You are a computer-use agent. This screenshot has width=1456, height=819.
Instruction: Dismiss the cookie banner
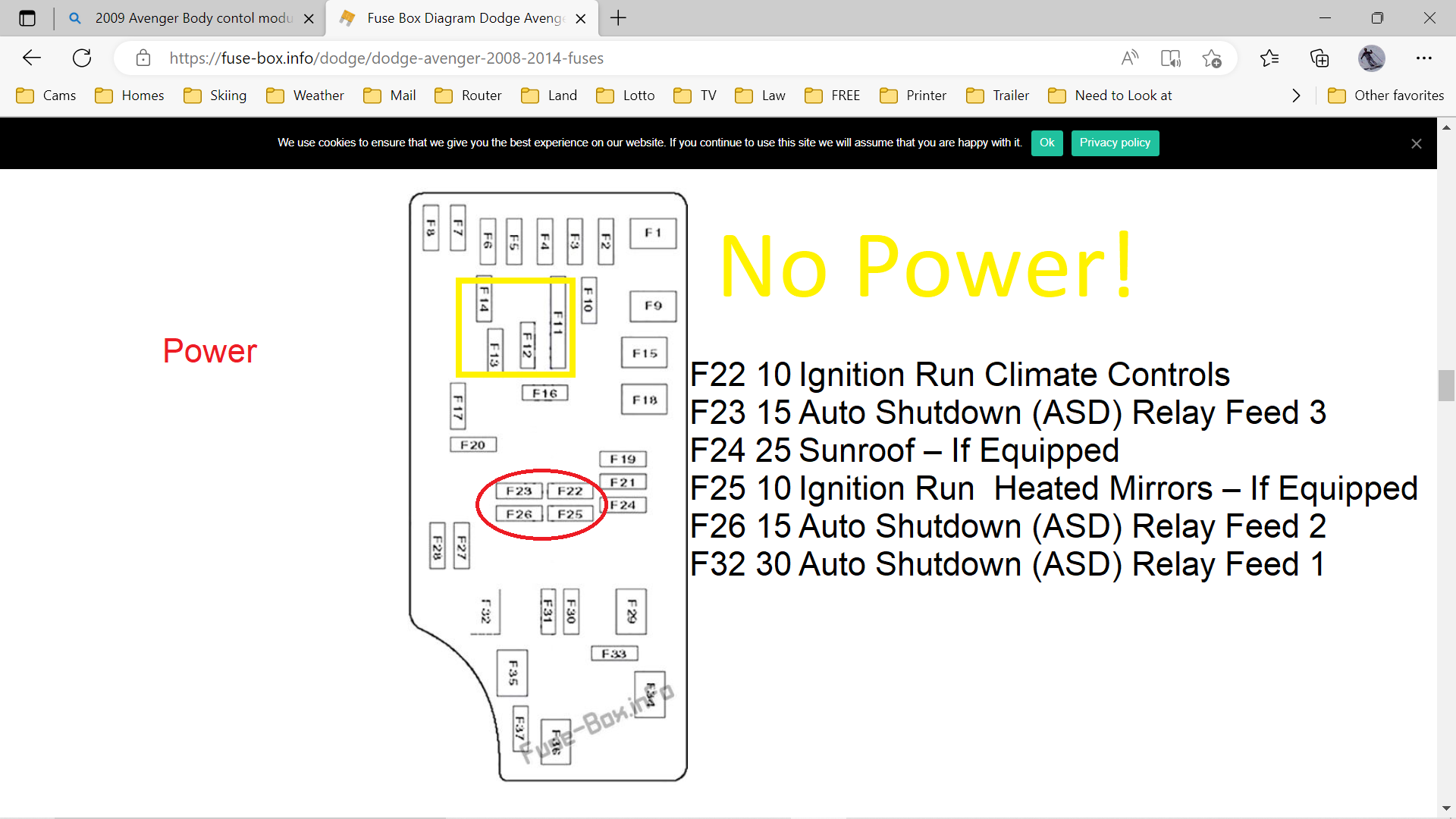pos(1416,143)
